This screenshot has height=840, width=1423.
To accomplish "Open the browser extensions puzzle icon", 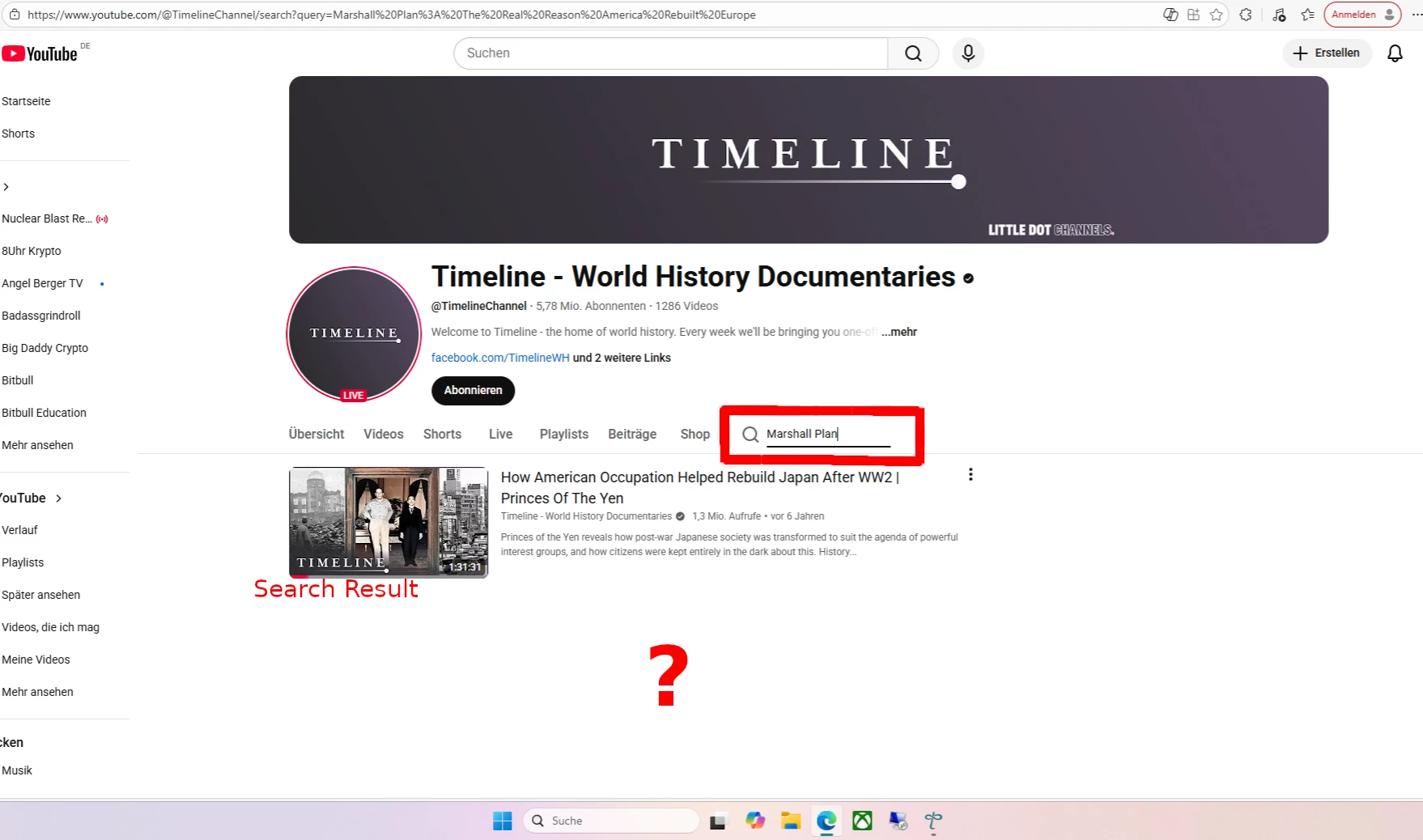I will pos(1246,15).
